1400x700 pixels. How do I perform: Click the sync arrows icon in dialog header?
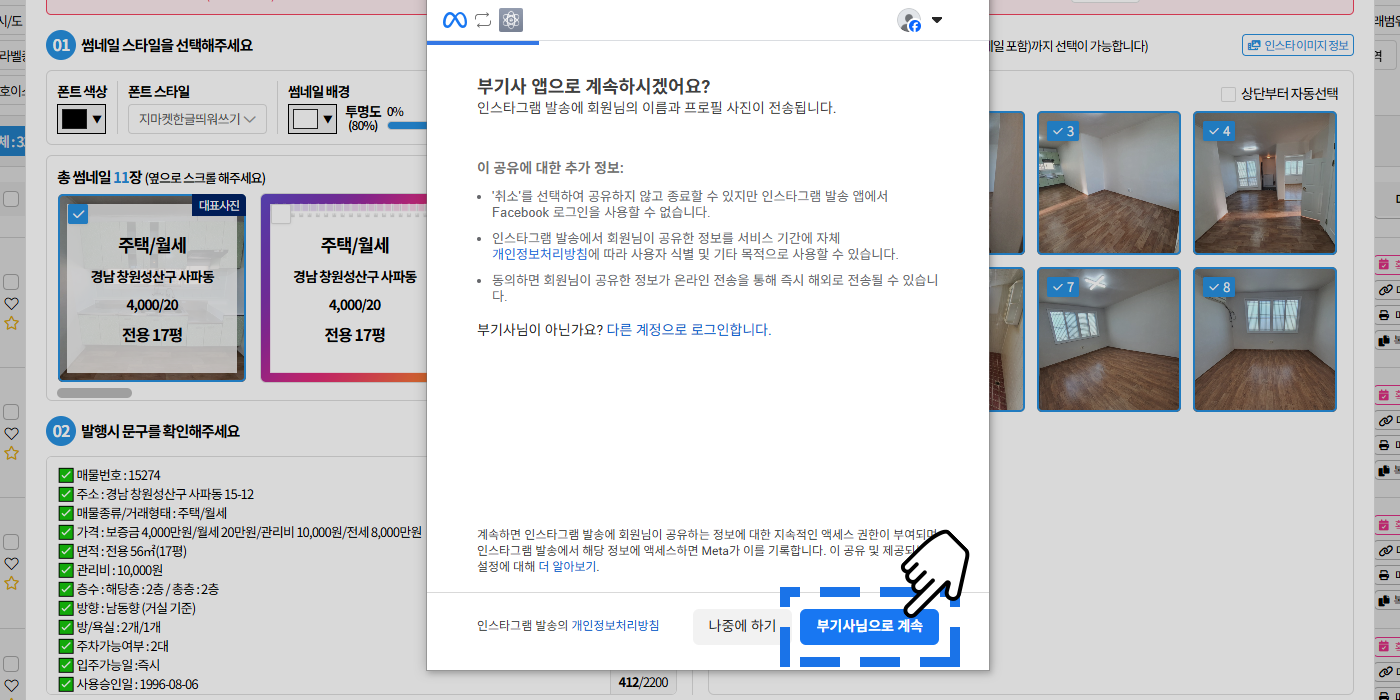(x=483, y=20)
